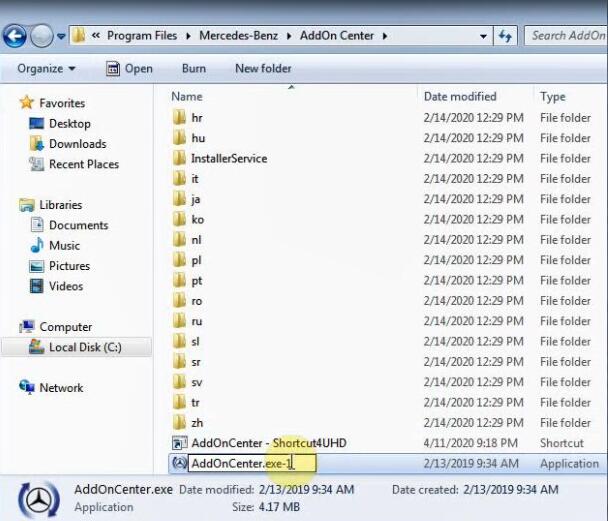Select the sv folder icon
This screenshot has width=608, height=521.
[x=179, y=382]
